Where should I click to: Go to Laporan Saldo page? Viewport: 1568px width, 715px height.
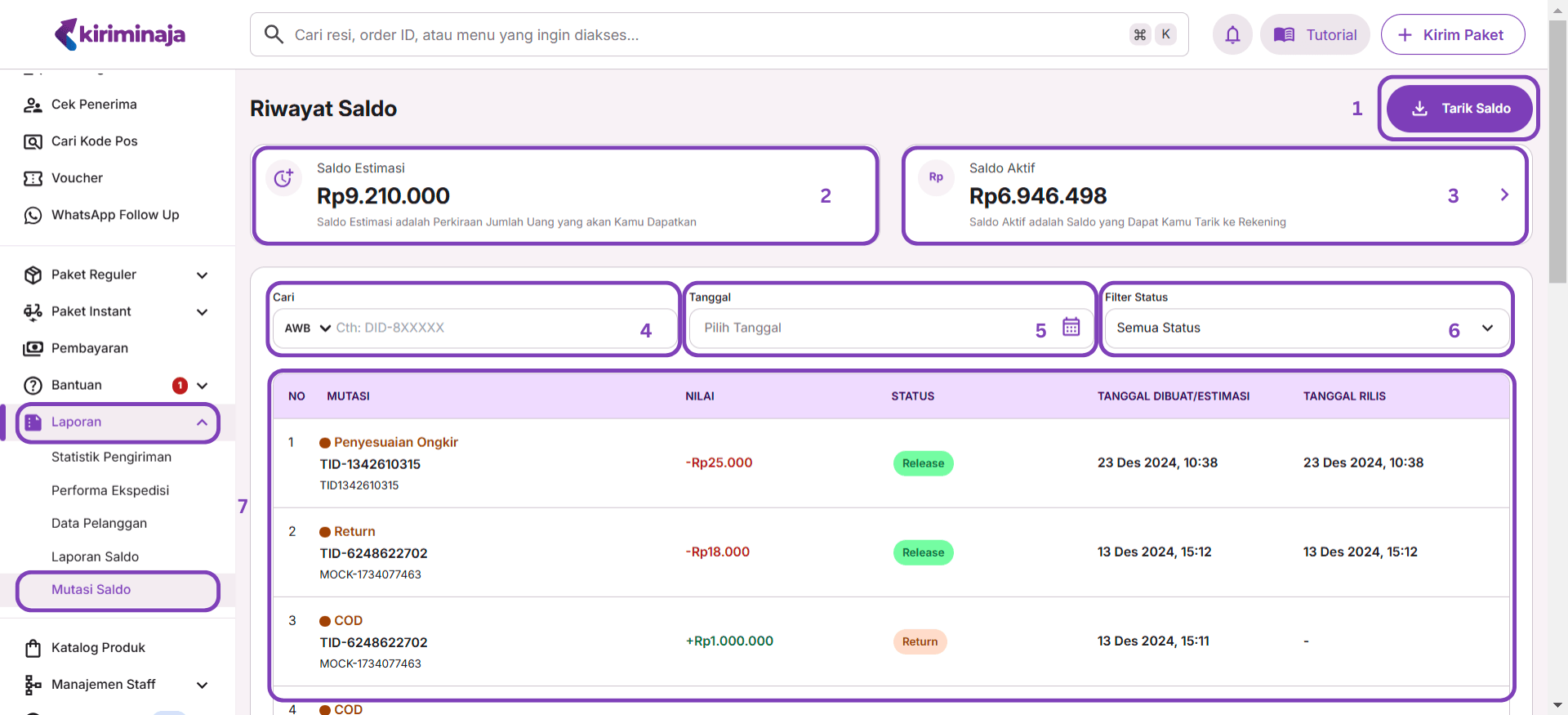[95, 556]
